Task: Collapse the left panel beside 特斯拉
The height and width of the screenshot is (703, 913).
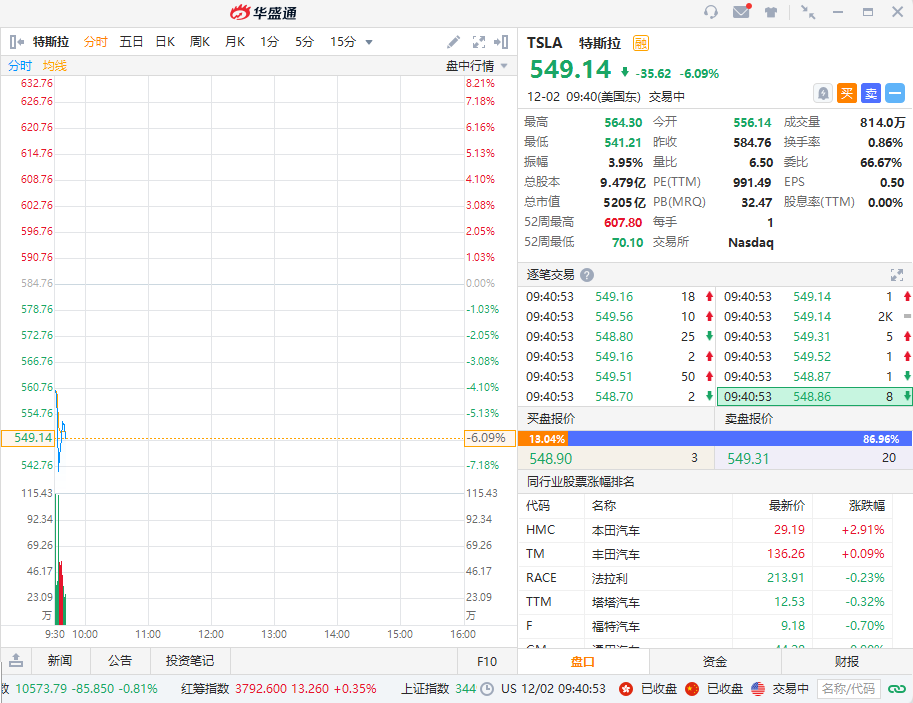Action: click(17, 42)
